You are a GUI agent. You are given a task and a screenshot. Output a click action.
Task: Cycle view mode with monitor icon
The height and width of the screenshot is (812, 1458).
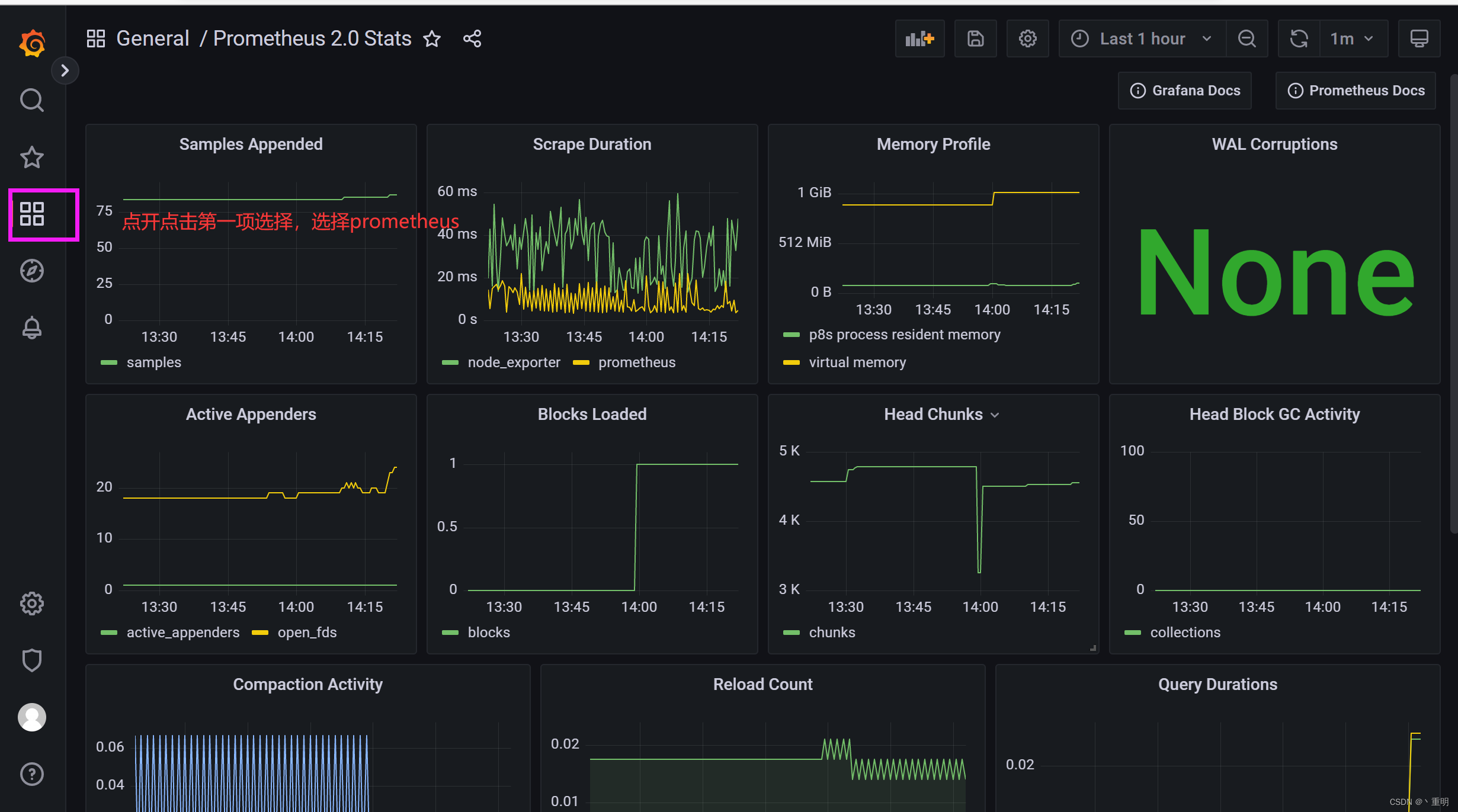[1419, 39]
